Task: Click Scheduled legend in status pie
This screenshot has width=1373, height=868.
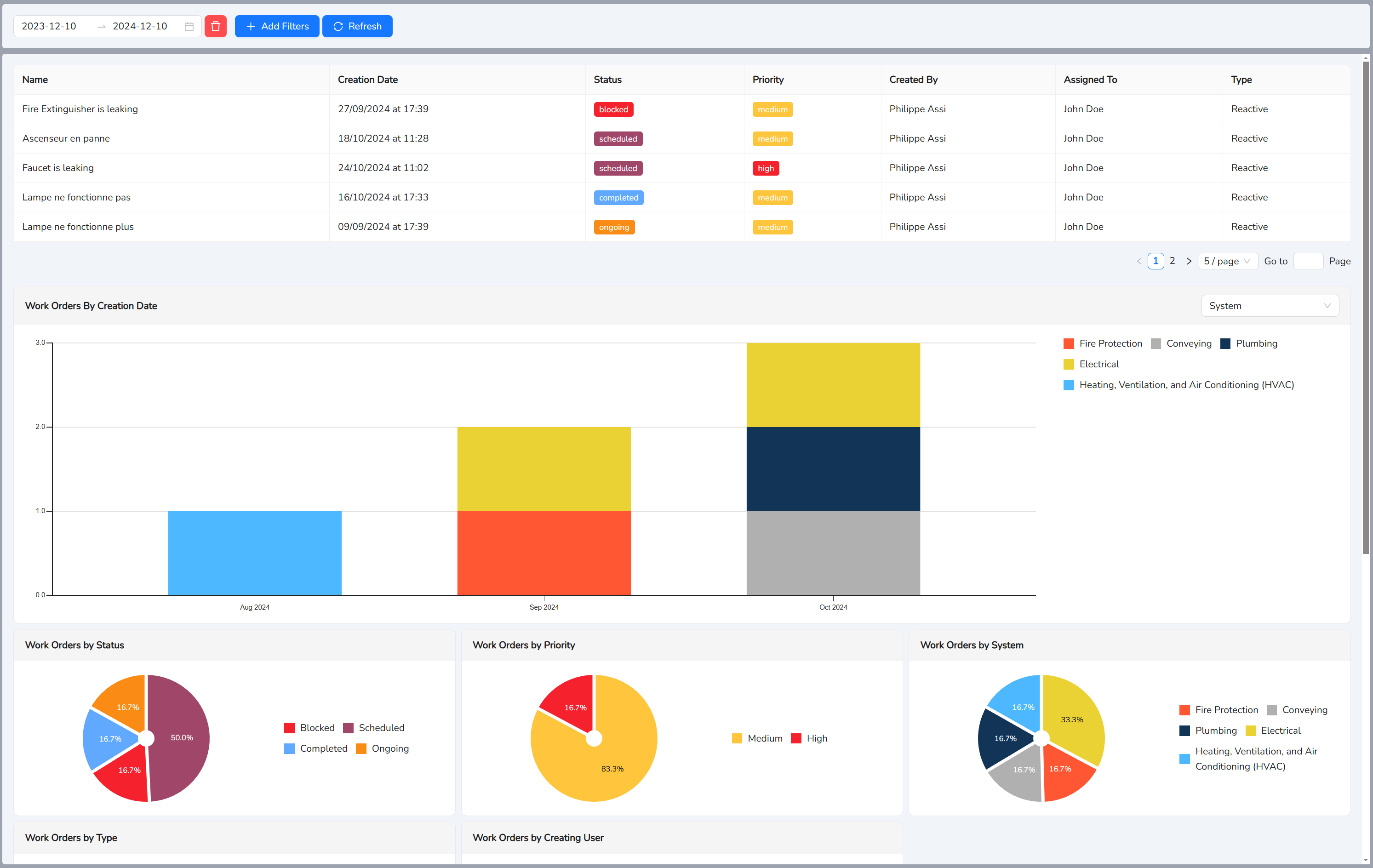Action: (374, 728)
